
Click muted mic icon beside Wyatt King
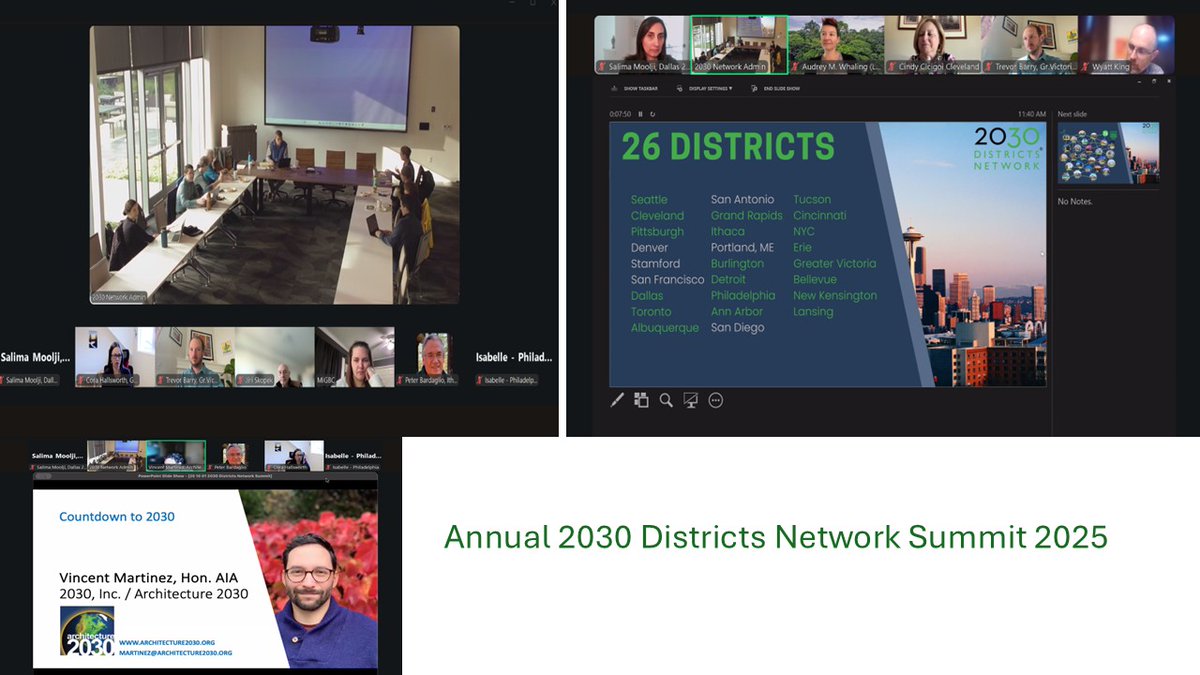click(1087, 67)
